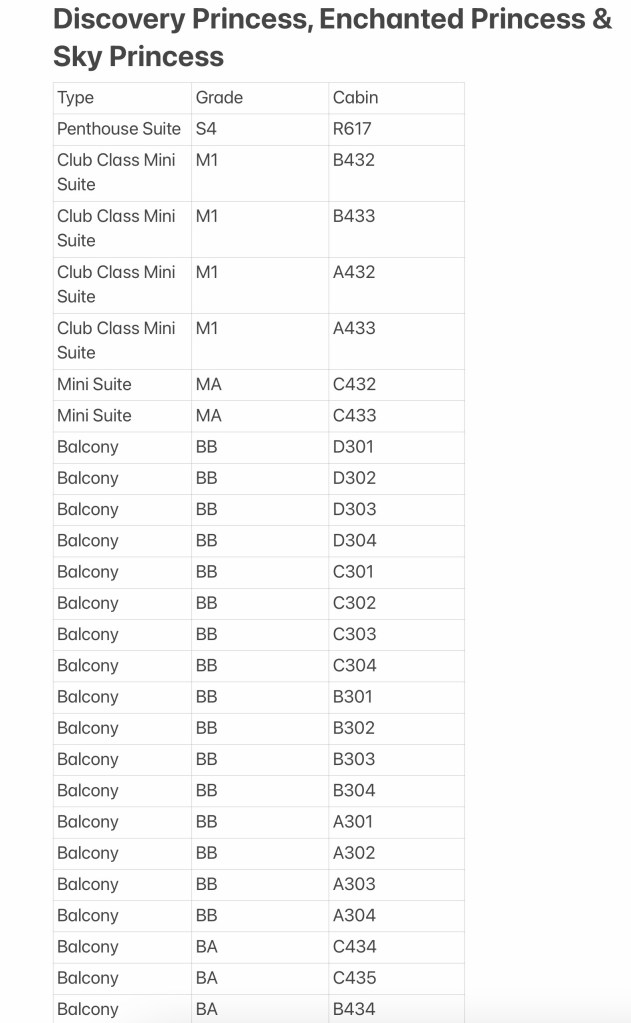
Task: Click the Cabin column header
Action: [355, 97]
